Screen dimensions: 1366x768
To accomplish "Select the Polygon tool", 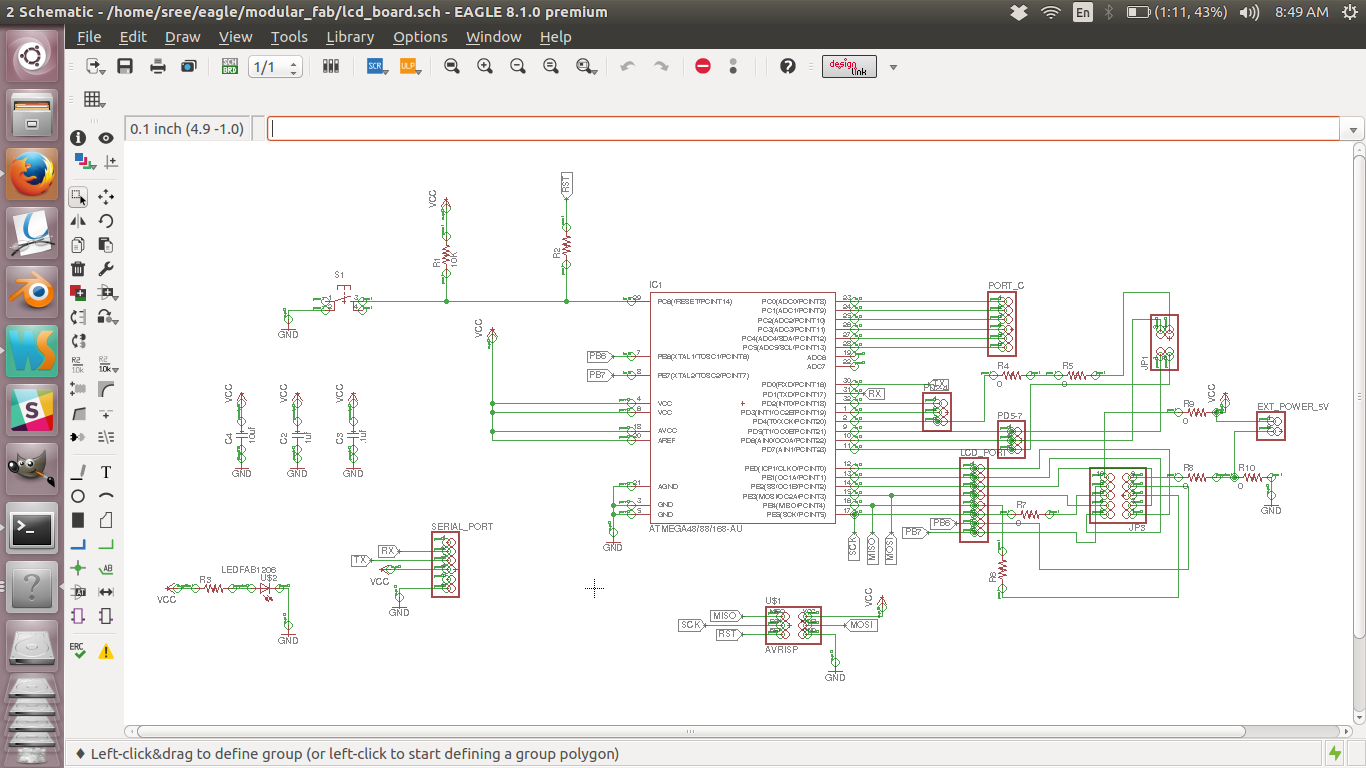I will [106, 520].
